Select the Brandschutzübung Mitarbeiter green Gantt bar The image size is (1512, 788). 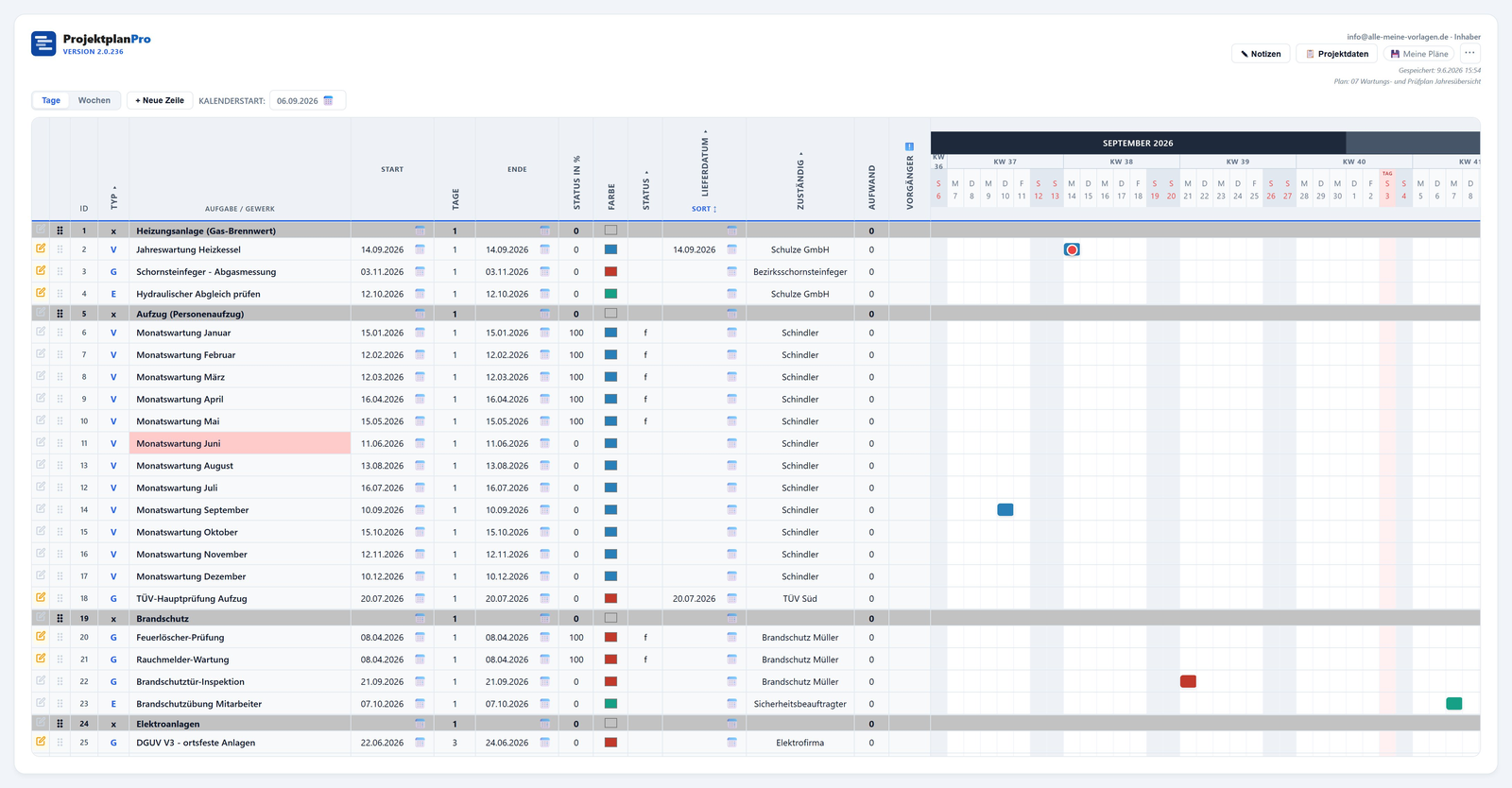point(1453,704)
